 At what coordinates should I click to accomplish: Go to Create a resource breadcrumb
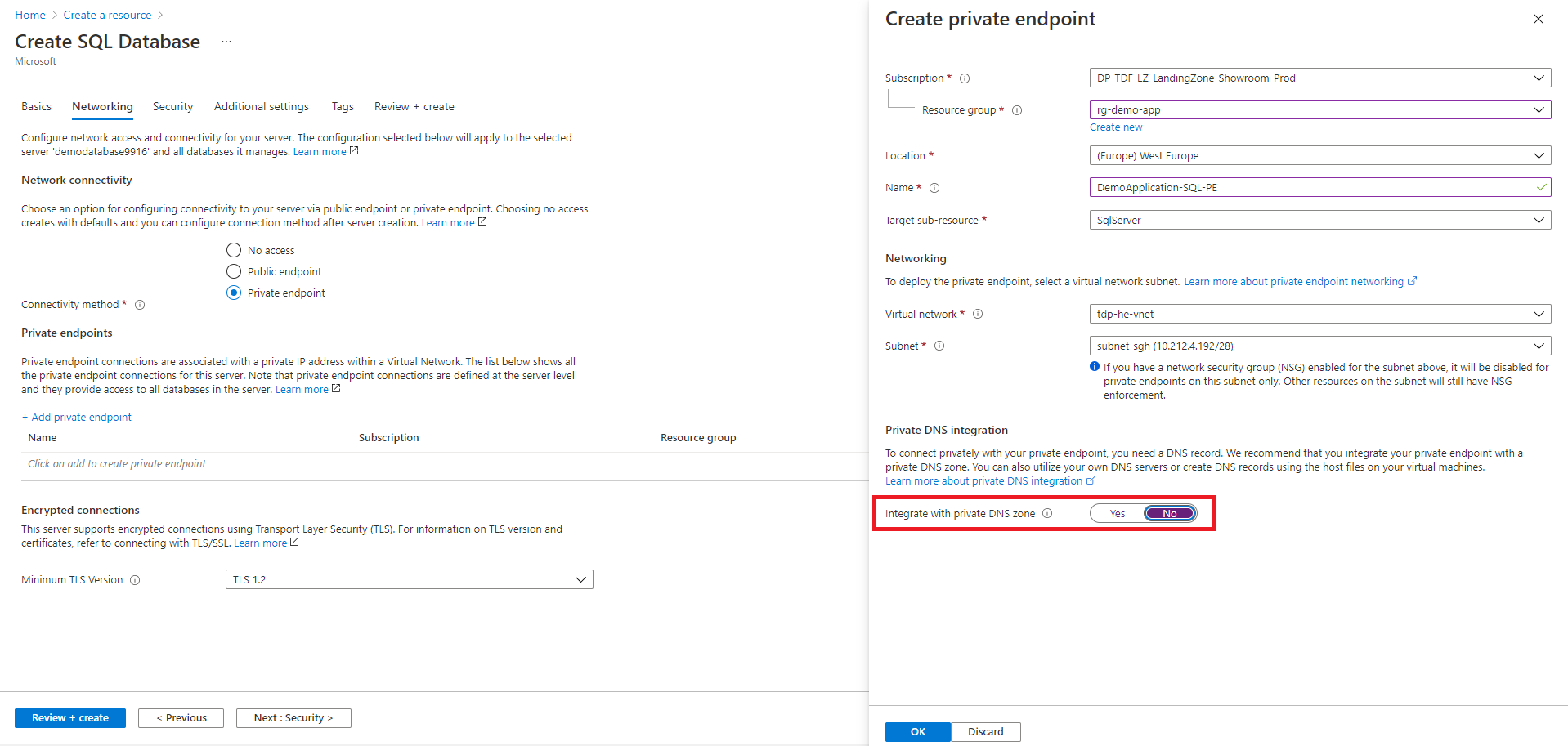(x=107, y=15)
